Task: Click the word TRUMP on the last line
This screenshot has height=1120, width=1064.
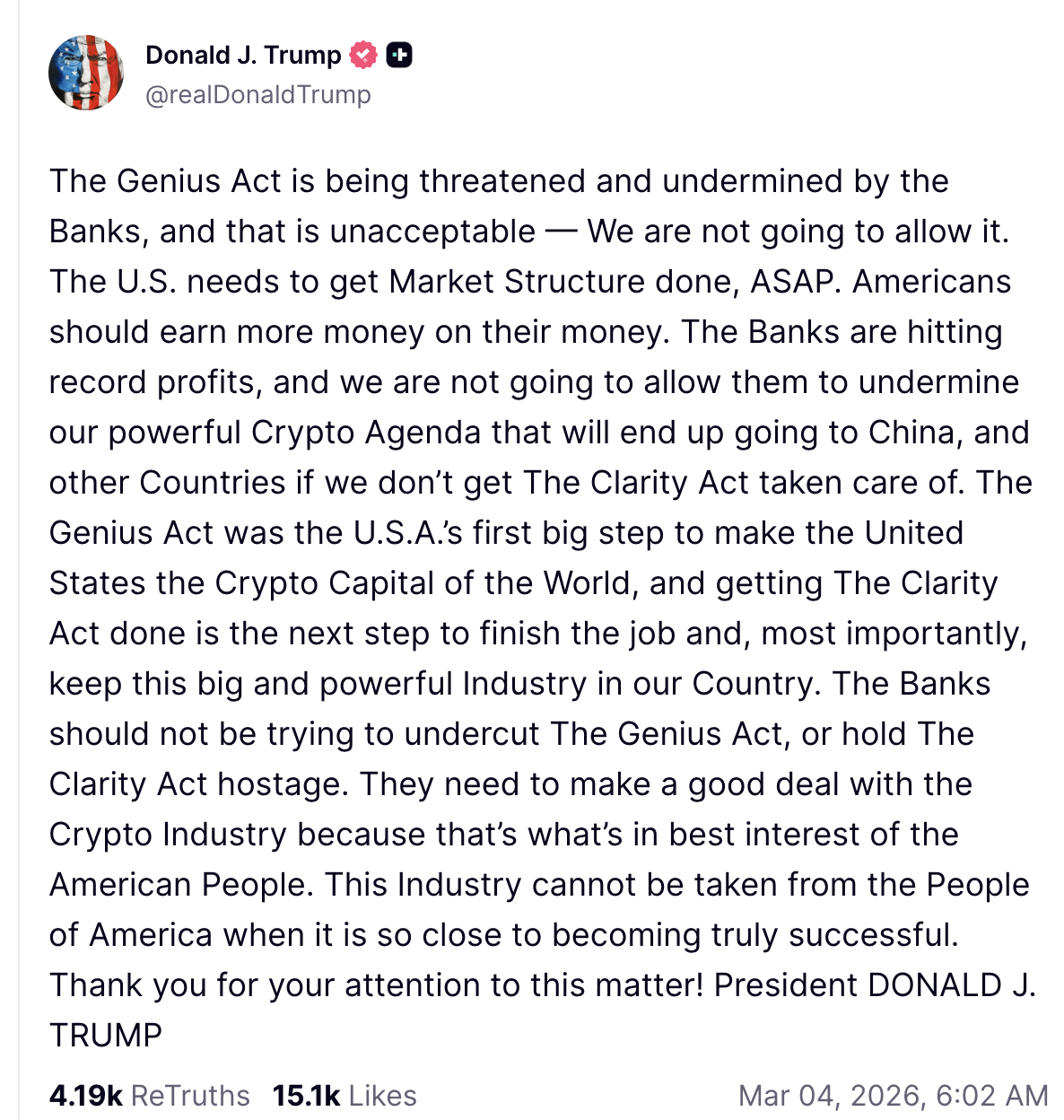Action: (106, 1036)
